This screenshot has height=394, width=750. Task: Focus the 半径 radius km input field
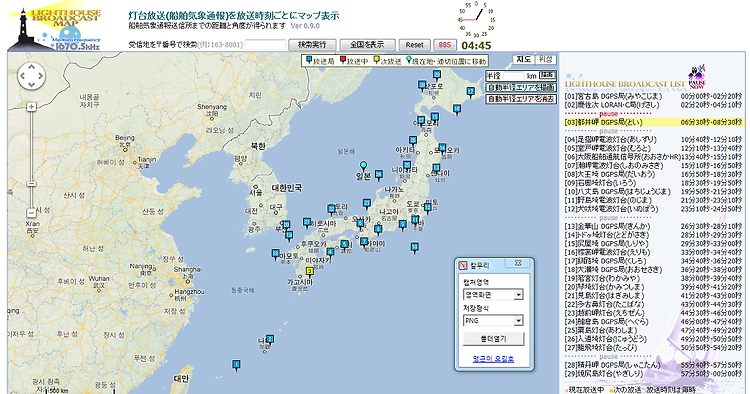pyautogui.click(x=514, y=76)
